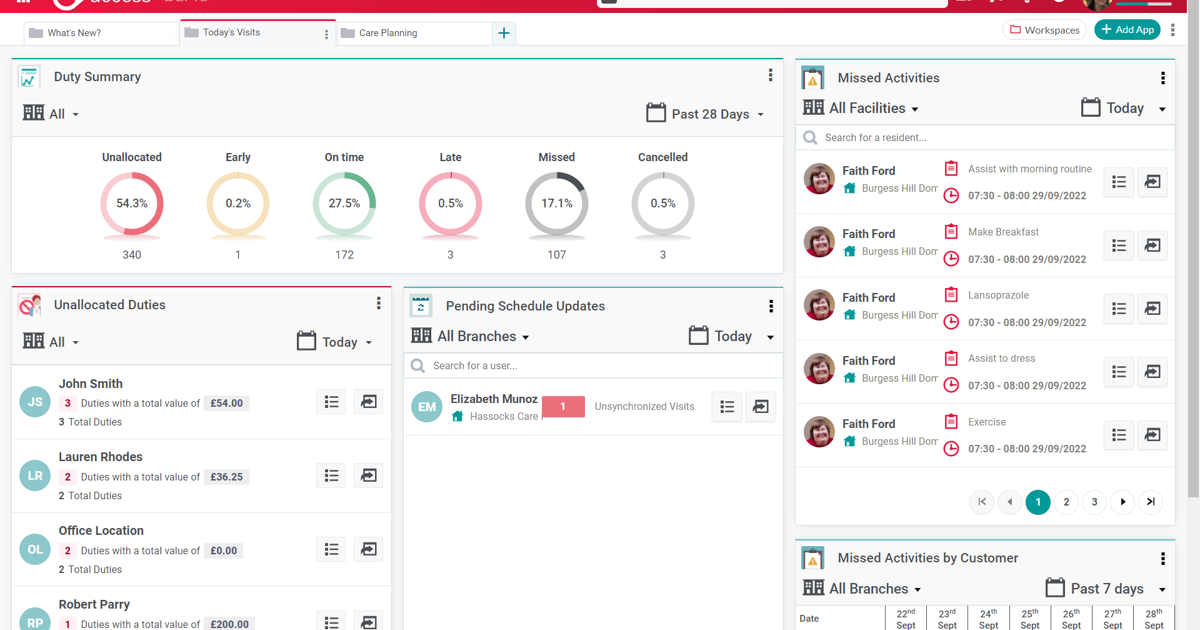Click open-record icon for Make Breakfast activity
Viewport: 1200px width, 630px height.
click(x=1152, y=246)
